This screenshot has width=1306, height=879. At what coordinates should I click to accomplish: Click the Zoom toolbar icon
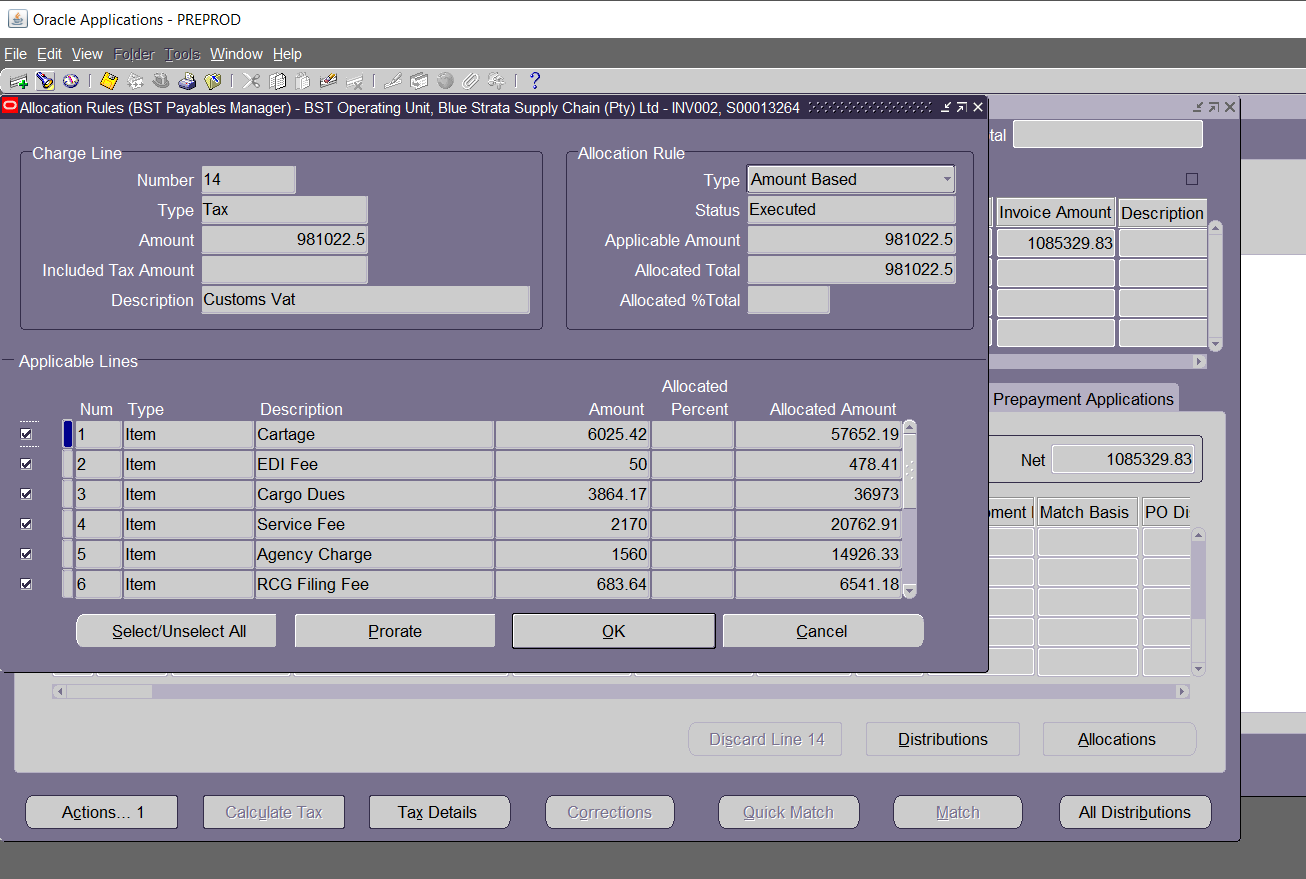(x=419, y=81)
